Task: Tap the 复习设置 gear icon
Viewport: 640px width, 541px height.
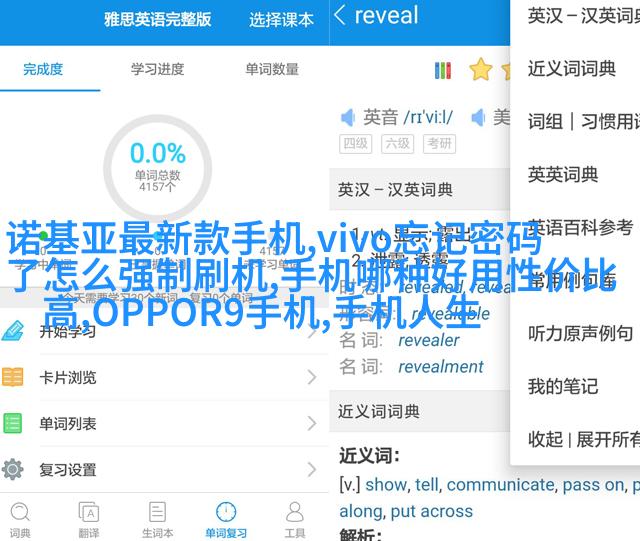Action: click(12, 469)
